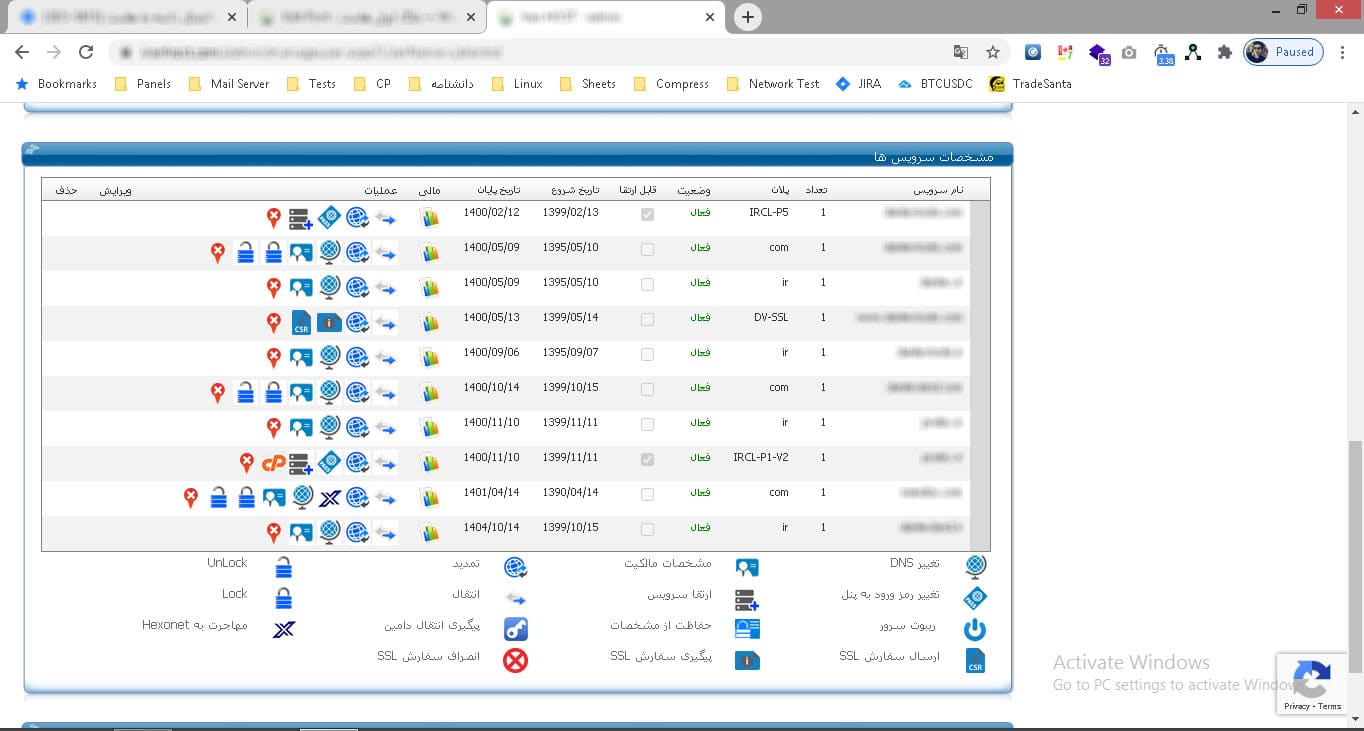This screenshot has width=1364, height=731.
Task: Click transfer arrows icon in IRCL-P5 row
Action: tap(385, 218)
